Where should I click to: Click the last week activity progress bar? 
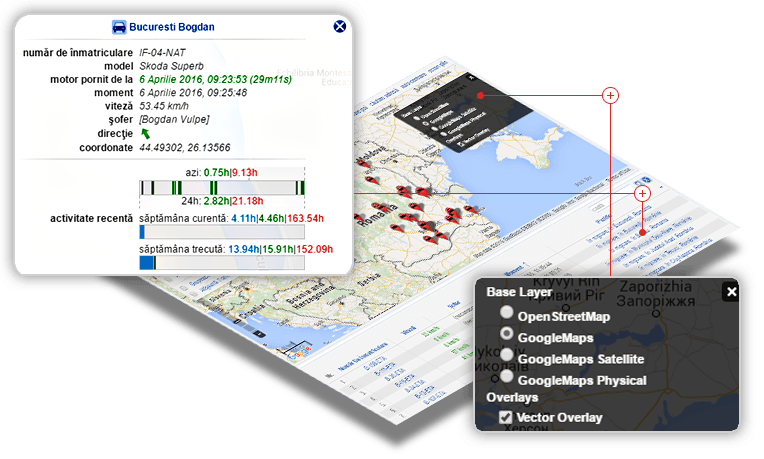click(222, 262)
